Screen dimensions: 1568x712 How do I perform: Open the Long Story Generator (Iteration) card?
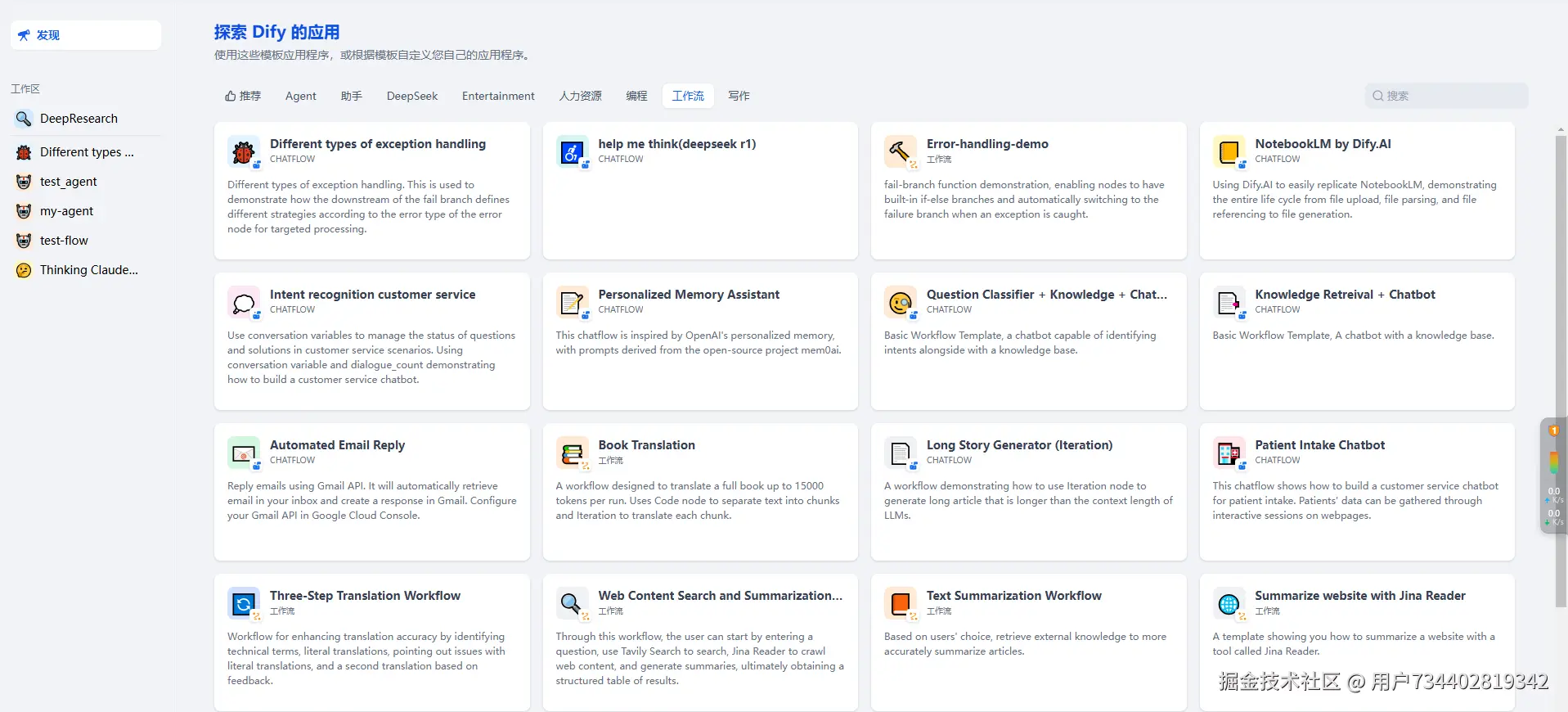[1028, 492]
